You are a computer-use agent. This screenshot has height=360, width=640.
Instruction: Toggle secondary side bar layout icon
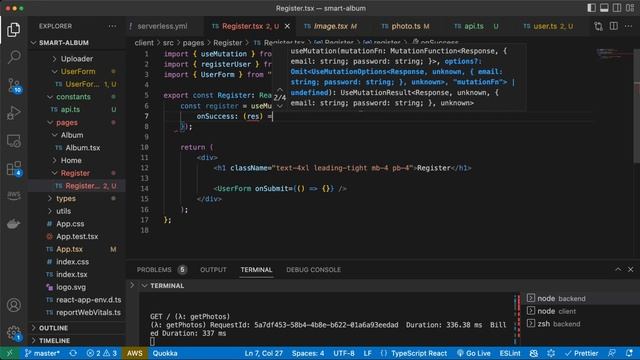pyautogui.click(x=617, y=8)
